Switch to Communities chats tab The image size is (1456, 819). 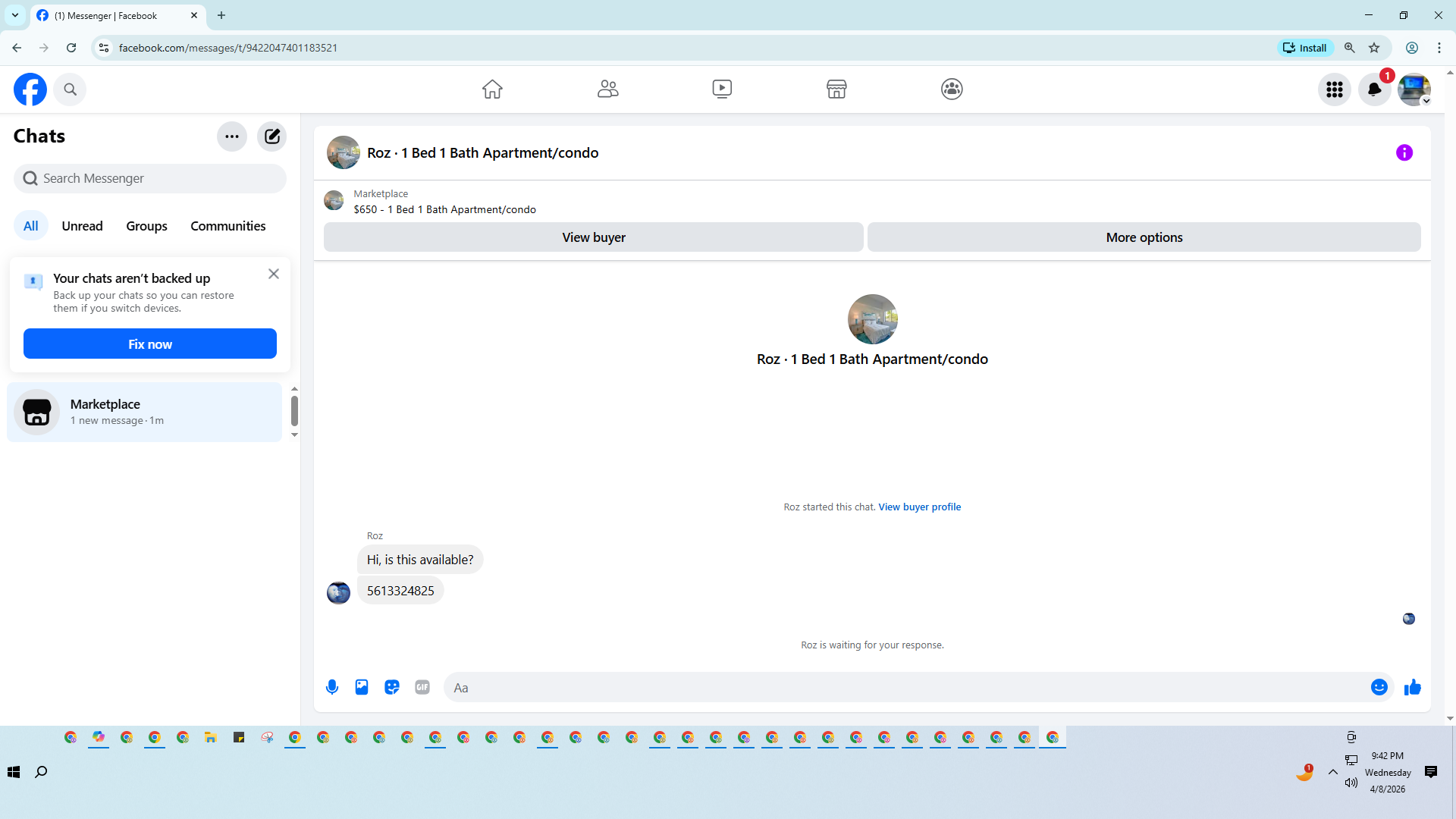227,226
